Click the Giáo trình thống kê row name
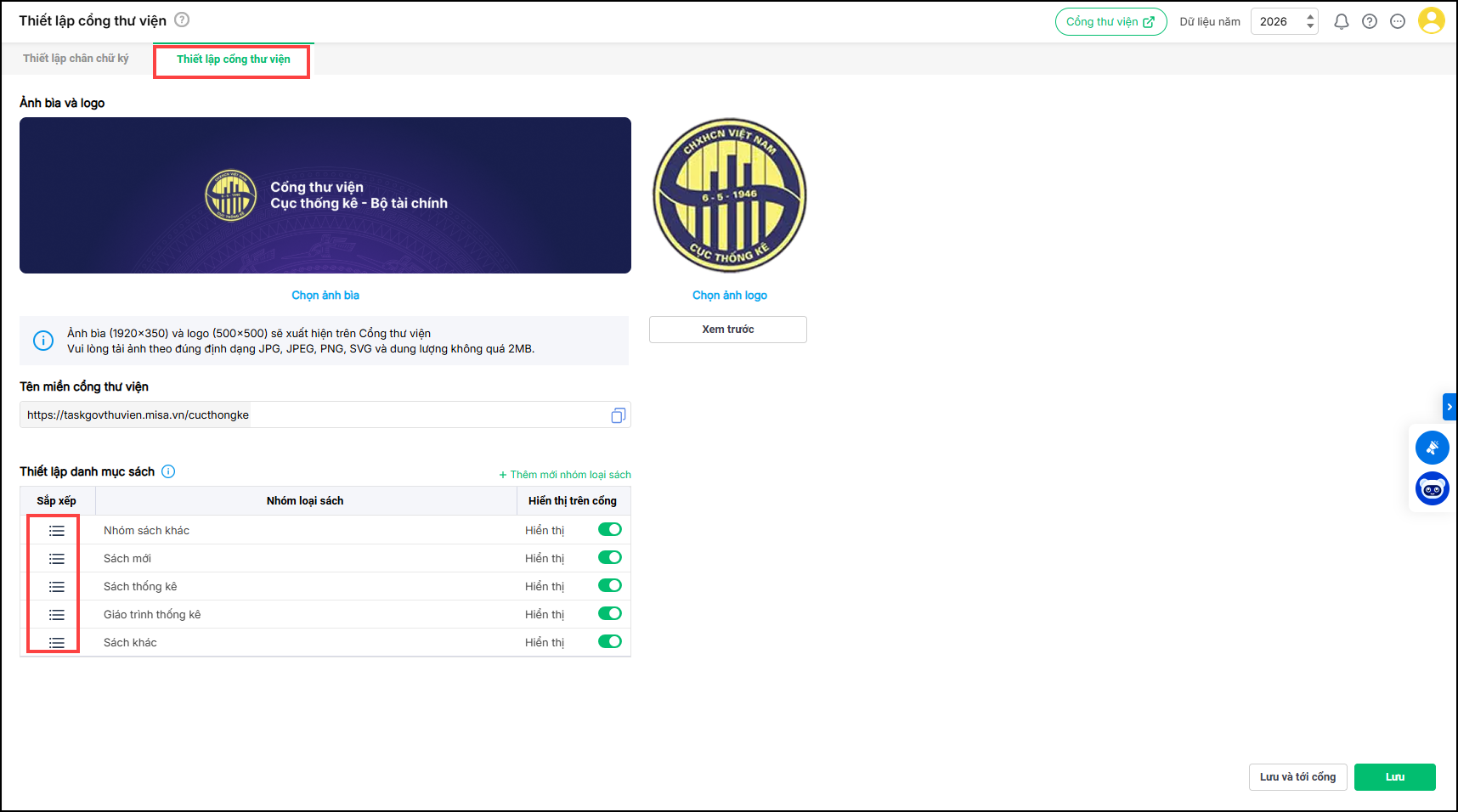The width and height of the screenshot is (1458, 812). [x=152, y=615]
